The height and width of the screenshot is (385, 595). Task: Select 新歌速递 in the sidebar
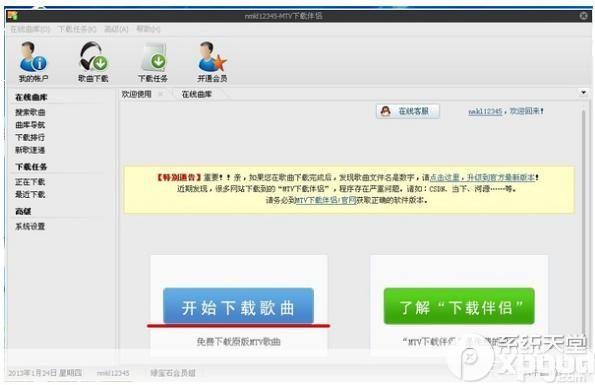click(30, 150)
